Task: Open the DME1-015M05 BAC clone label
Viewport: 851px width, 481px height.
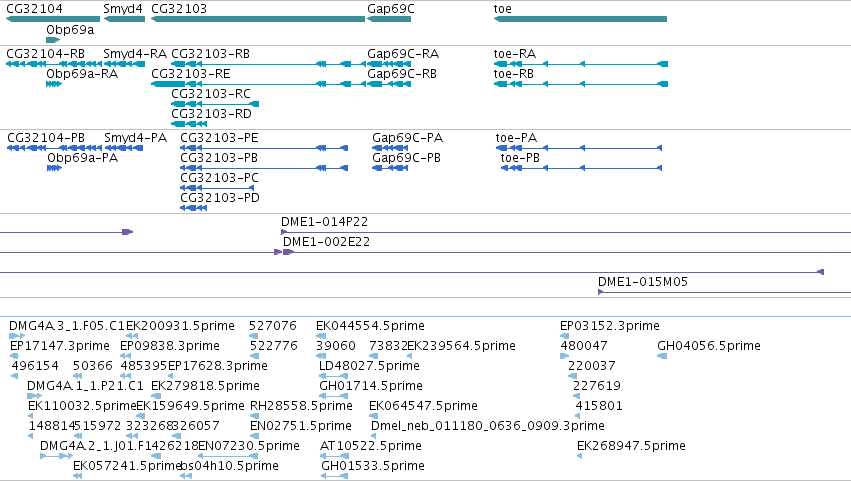Action: 643,282
